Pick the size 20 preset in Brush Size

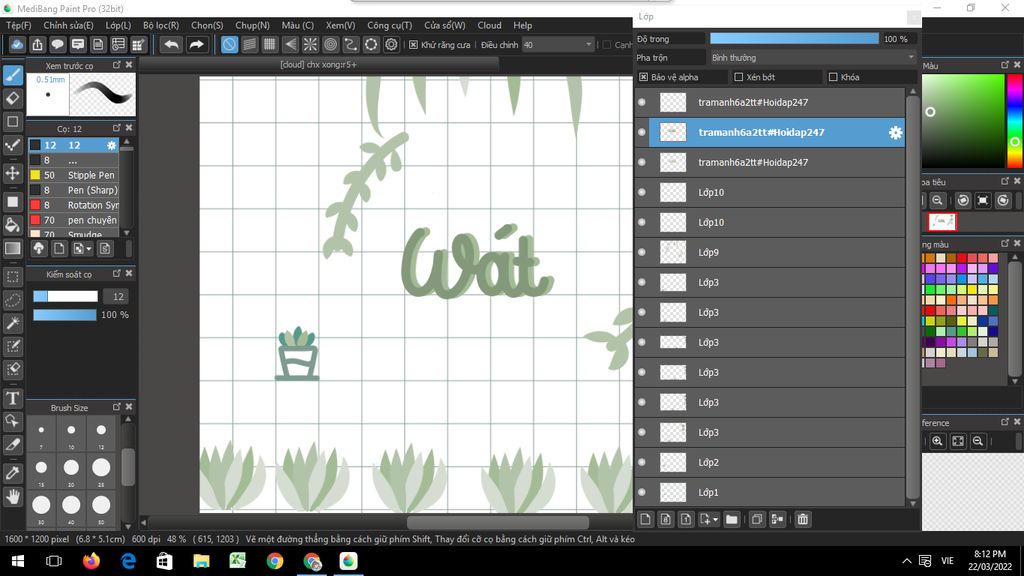[x=71, y=468]
